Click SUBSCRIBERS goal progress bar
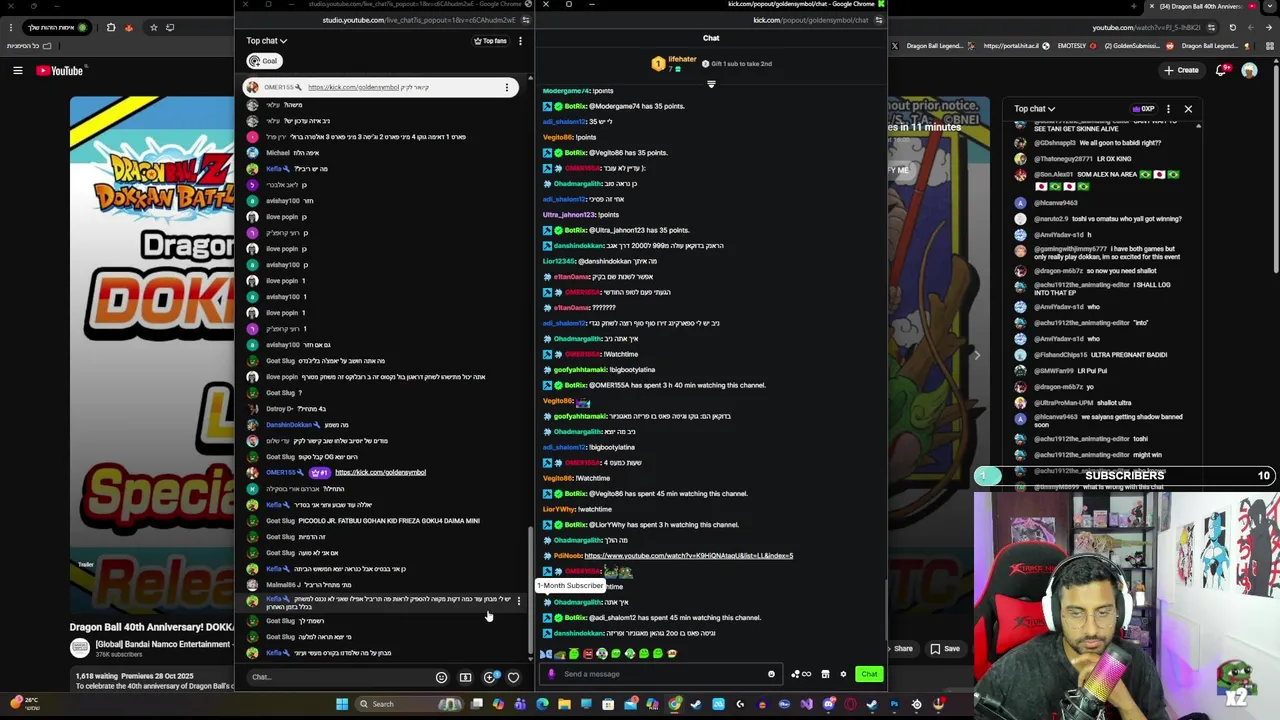Screen dimensions: 1280x720 (1123, 476)
